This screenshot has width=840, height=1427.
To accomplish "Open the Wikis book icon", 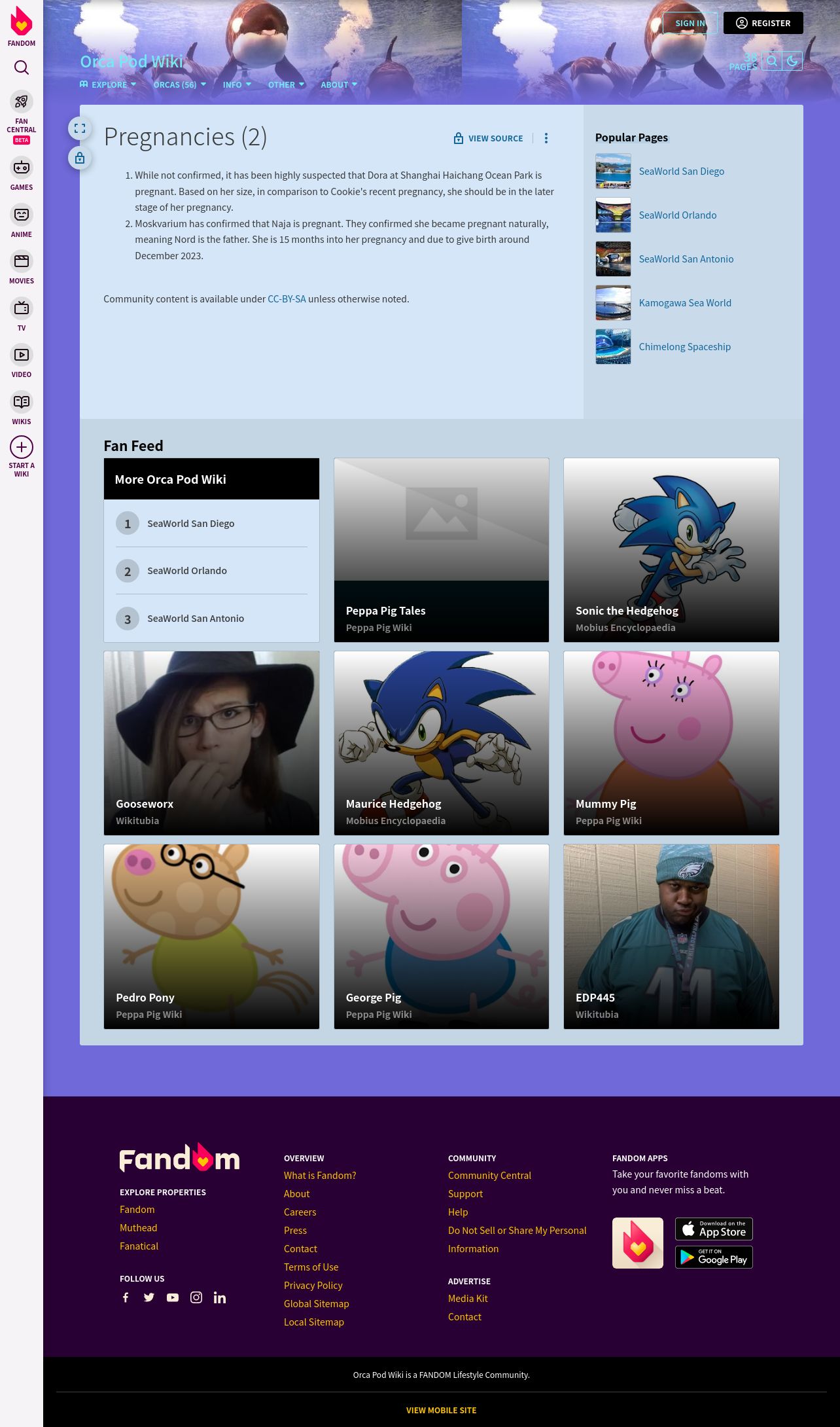I will [22, 402].
